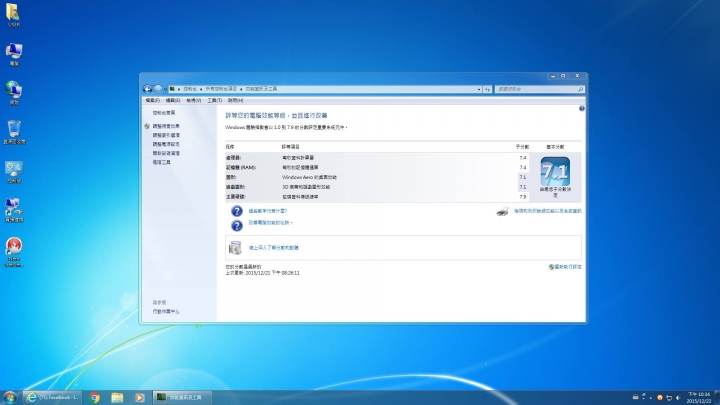Open the 工具(T) Tools menu
Viewport: 720px width, 405px height.
pyautogui.click(x=214, y=101)
